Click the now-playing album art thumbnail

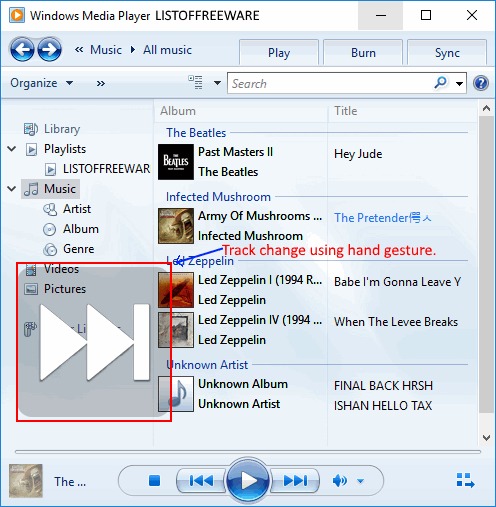26,481
